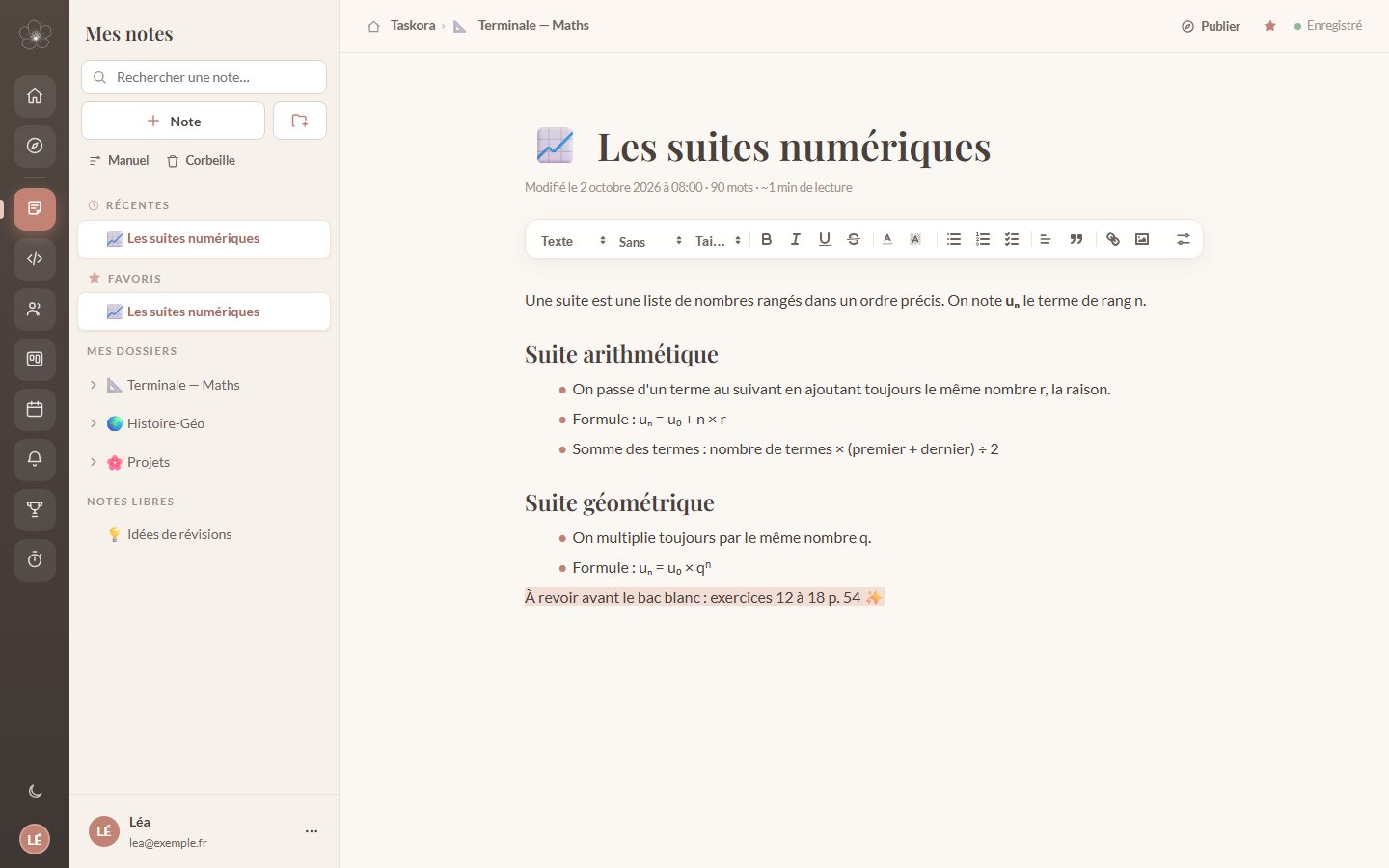Open the text alignment option
1389x868 pixels.
pyautogui.click(x=1046, y=239)
